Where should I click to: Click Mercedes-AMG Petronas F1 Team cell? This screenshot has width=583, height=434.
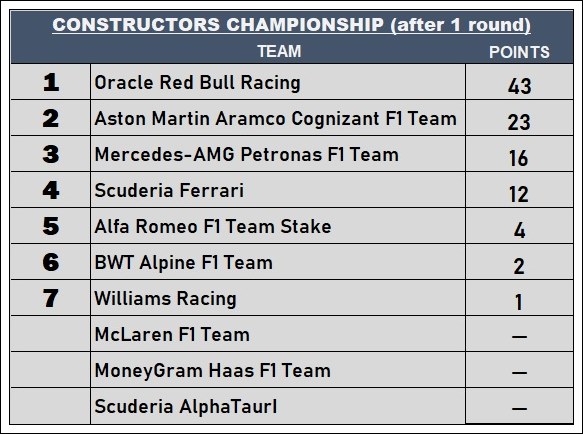[x=278, y=154]
